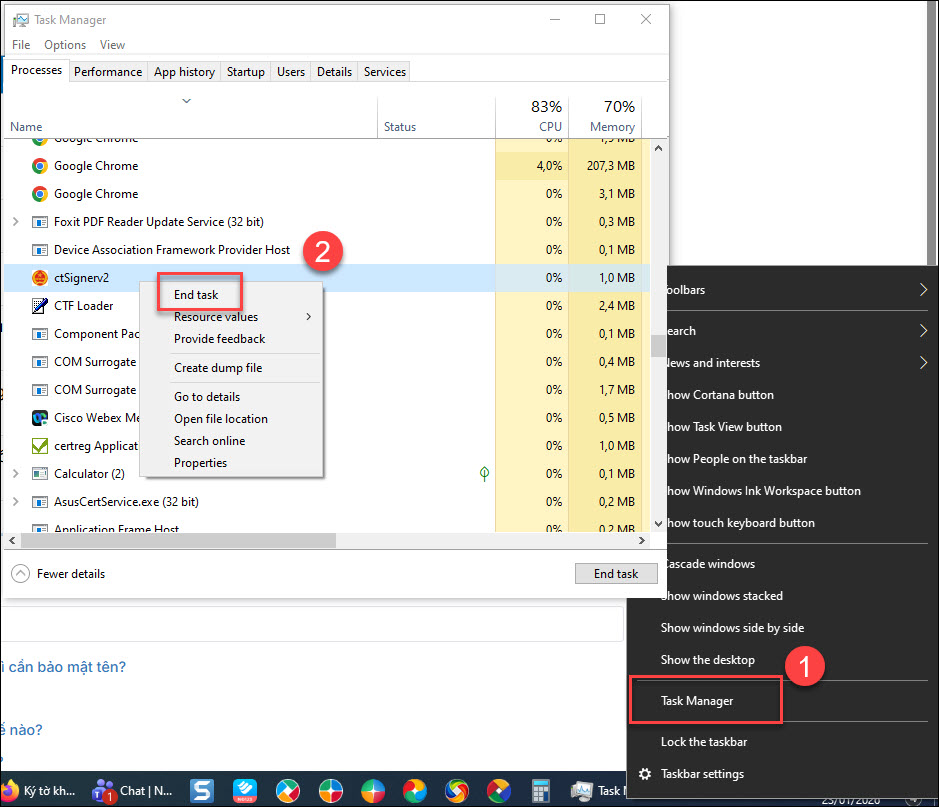Screen dimensions: 939x807
Task: Open Firefox from the taskbar
Action: tap(10, 790)
